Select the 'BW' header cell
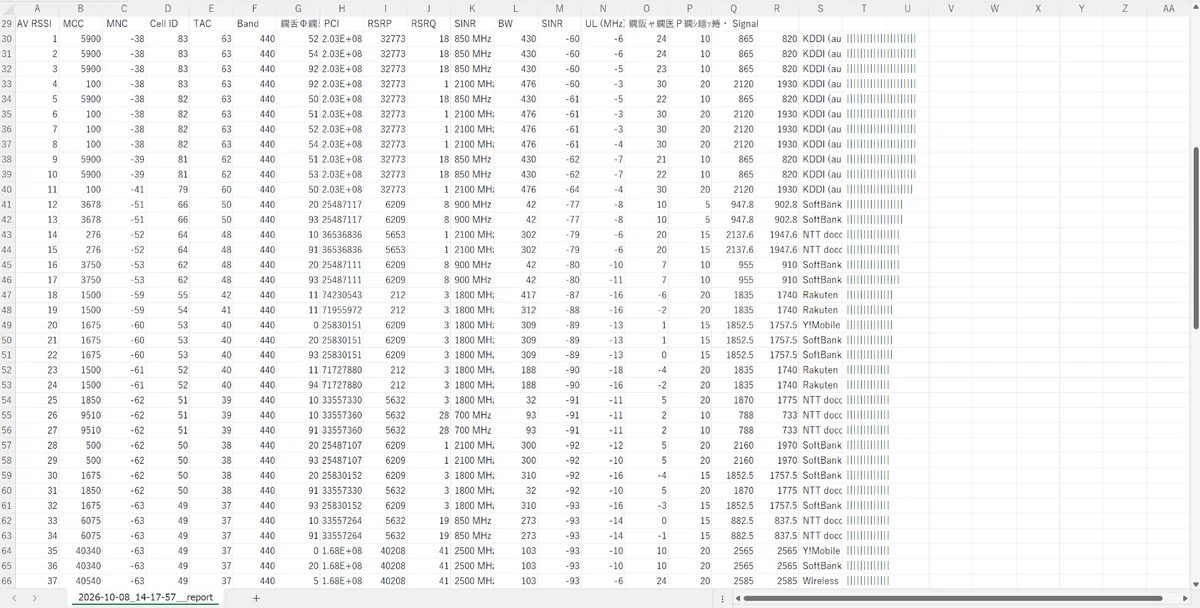This screenshot has width=1200, height=608. tap(517, 23)
